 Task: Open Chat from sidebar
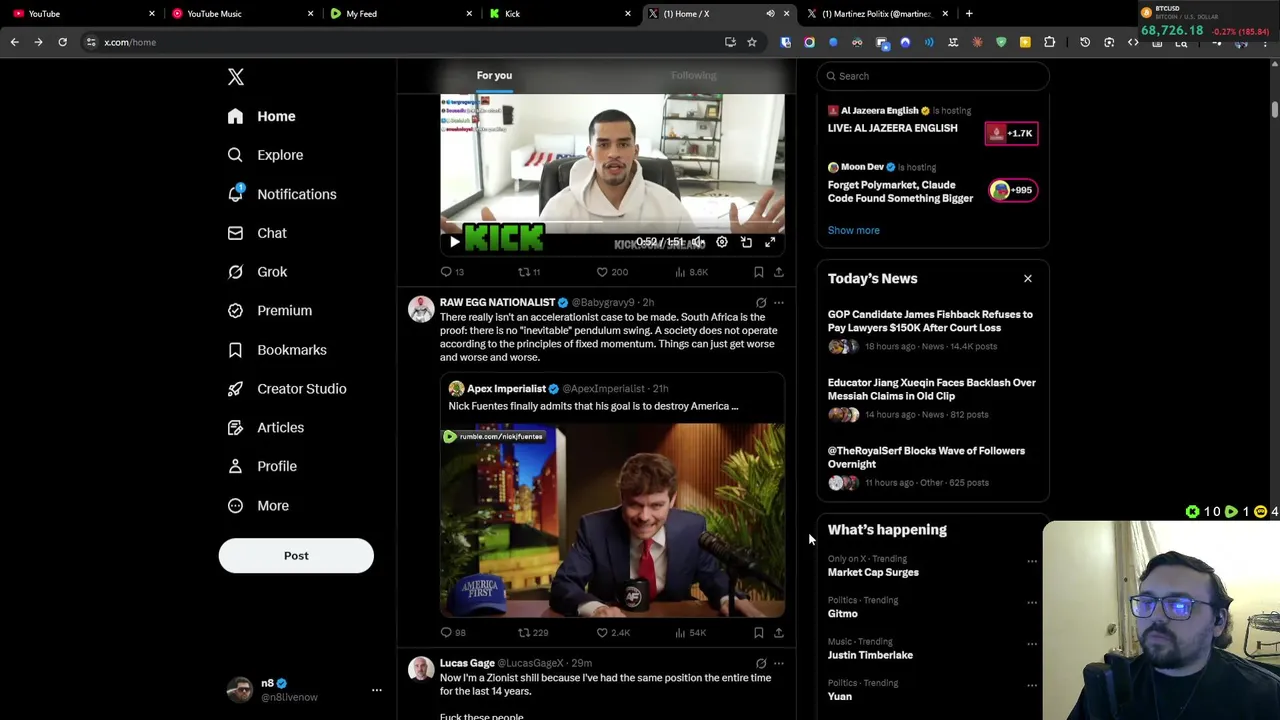click(x=257, y=233)
